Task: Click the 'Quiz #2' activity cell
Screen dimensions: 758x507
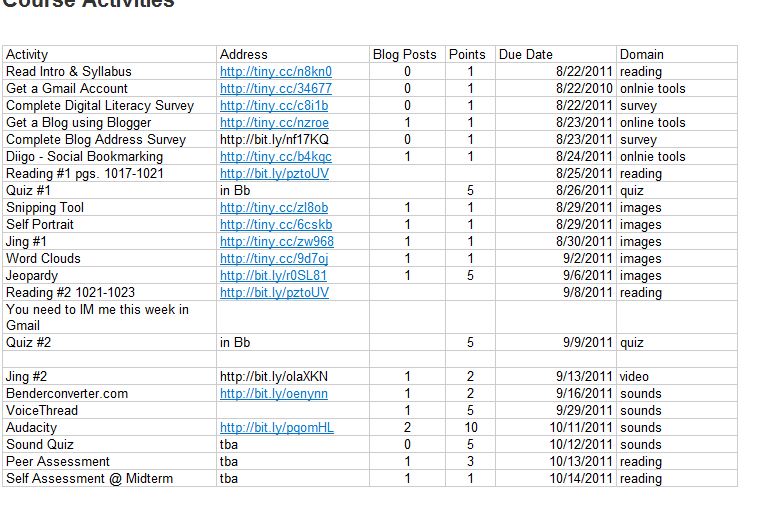Action: point(109,342)
